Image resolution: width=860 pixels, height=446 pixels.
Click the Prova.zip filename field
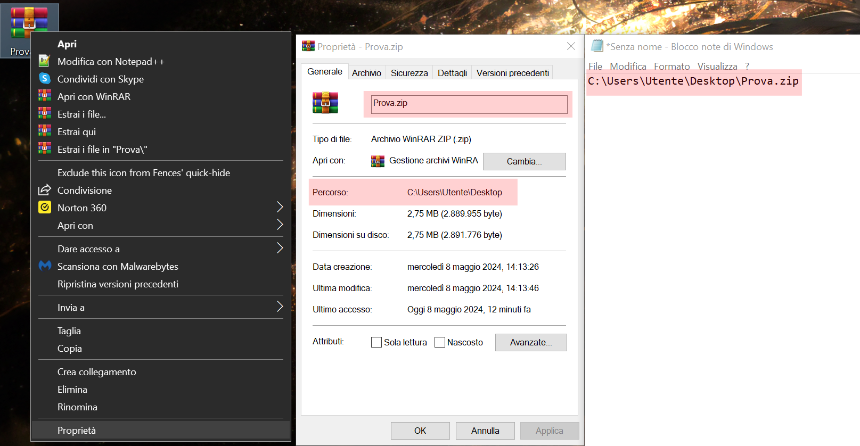(469, 104)
